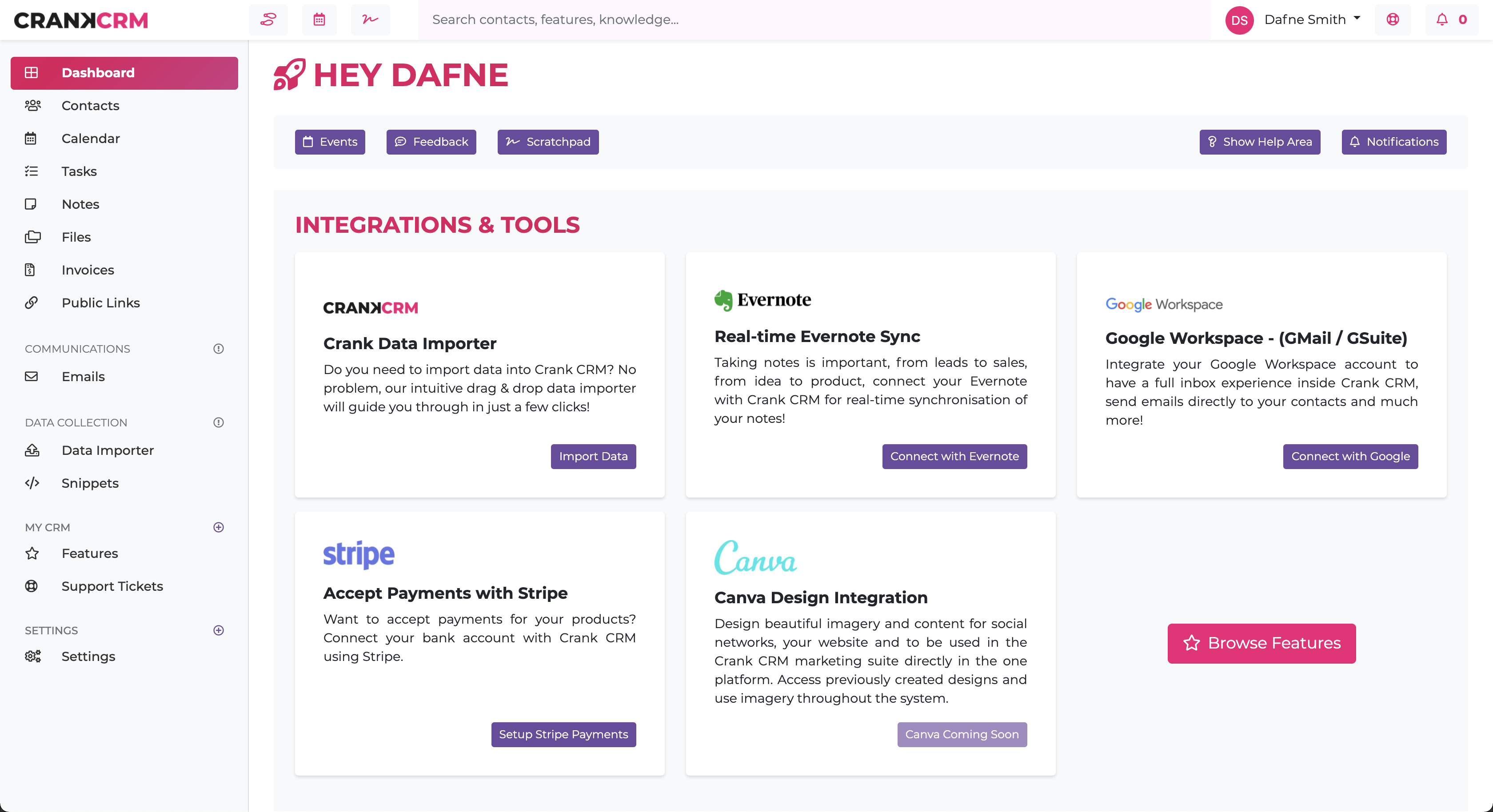
Task: Expand the SETTINGS section
Action: click(x=218, y=631)
